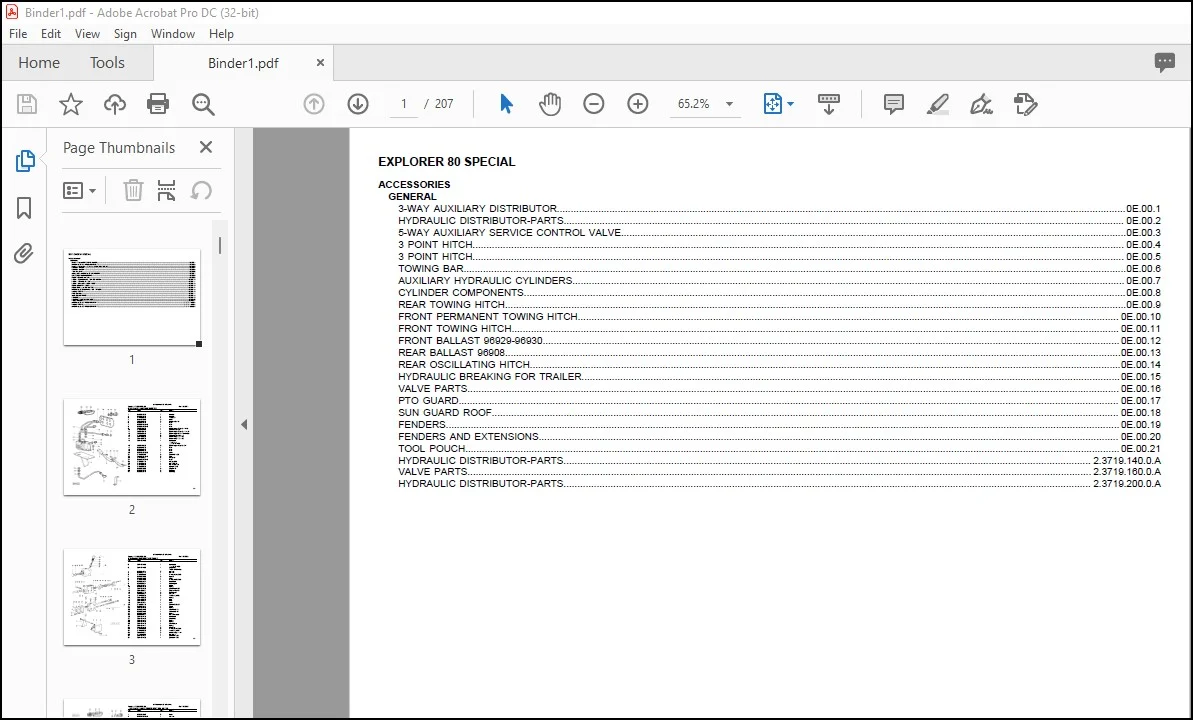1193x720 pixels.
Task: Add file to starred with star icon
Action: [71, 104]
